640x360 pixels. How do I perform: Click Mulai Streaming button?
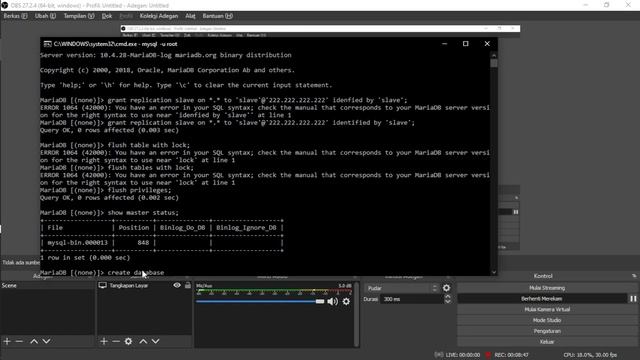tap(547, 288)
